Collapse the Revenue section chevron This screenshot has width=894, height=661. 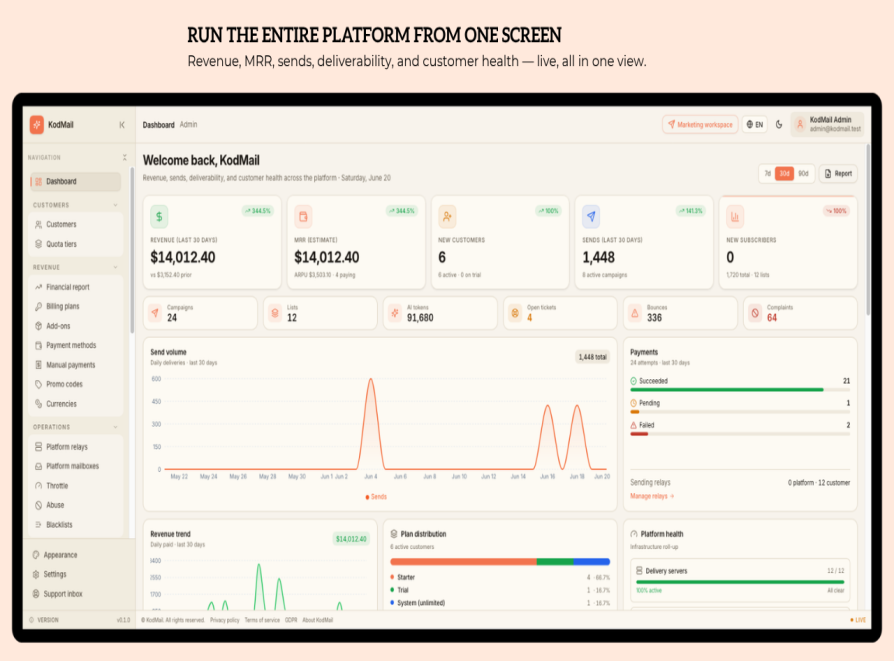coord(116,267)
